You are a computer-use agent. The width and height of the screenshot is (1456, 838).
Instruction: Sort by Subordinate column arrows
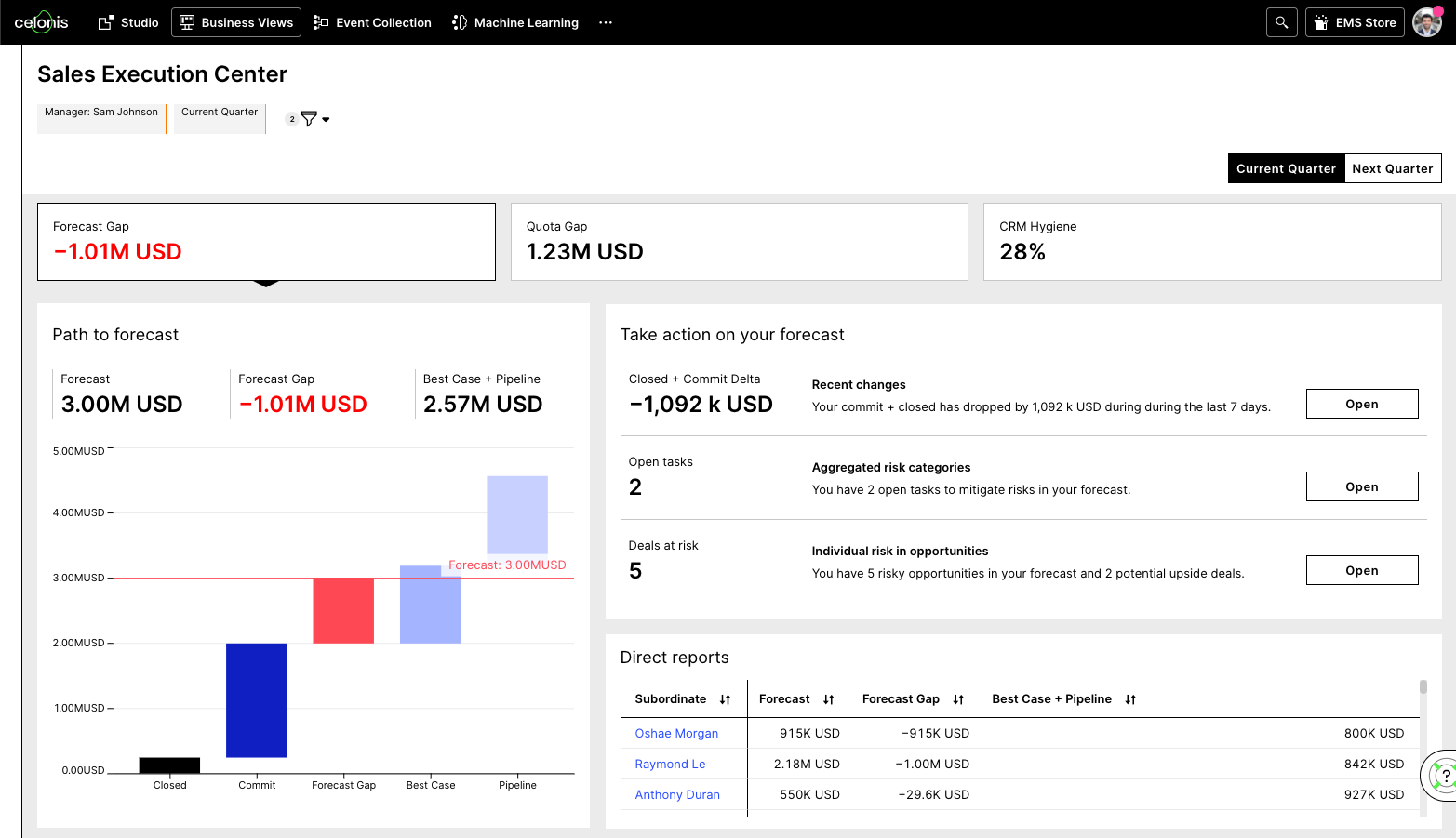[726, 699]
